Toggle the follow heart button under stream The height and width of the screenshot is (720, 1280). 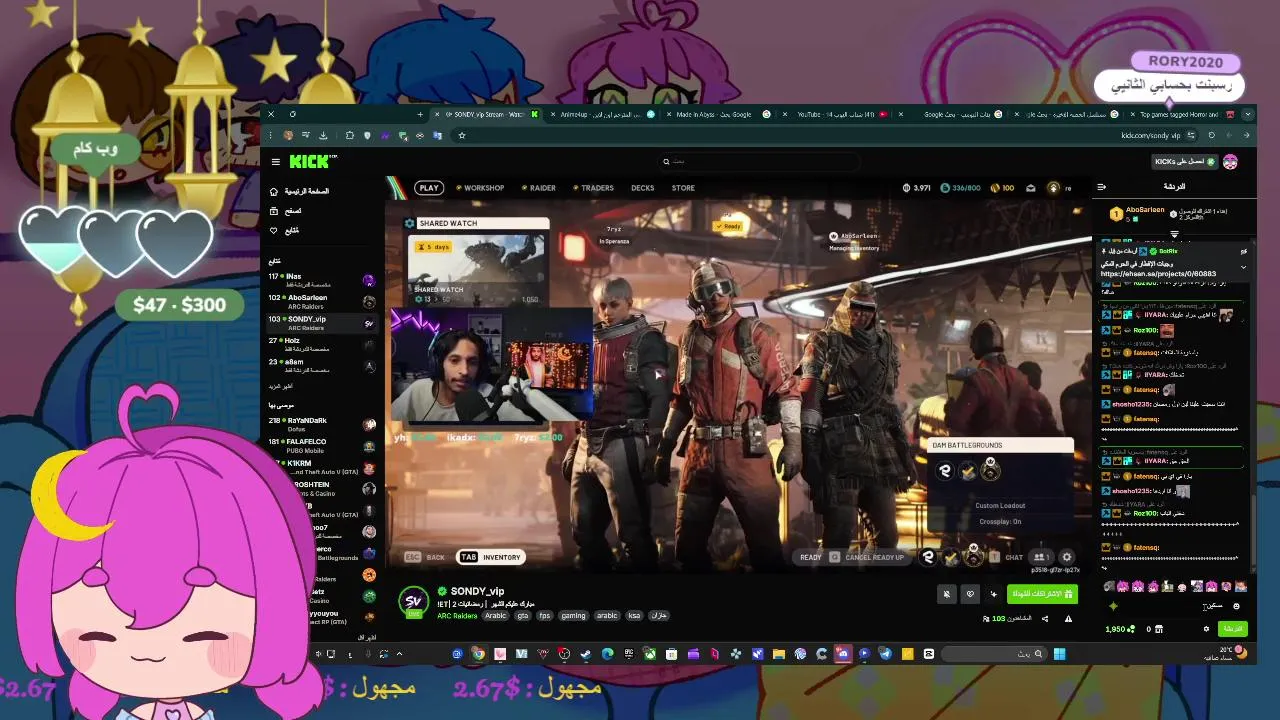click(x=969, y=594)
